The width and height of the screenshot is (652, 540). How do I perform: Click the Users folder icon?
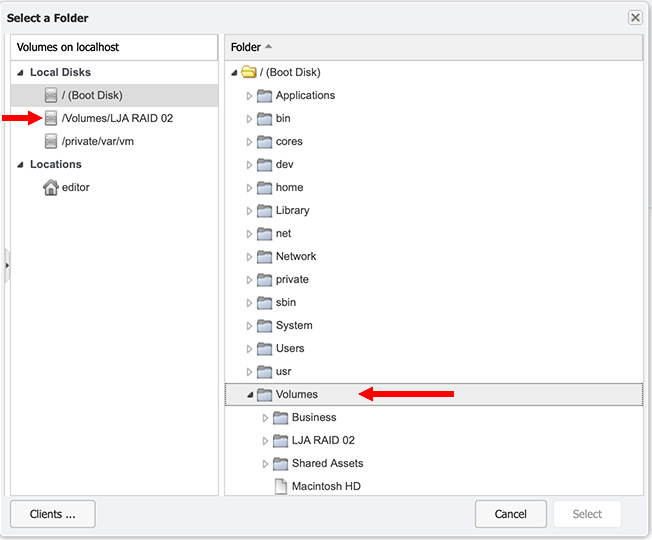point(264,349)
